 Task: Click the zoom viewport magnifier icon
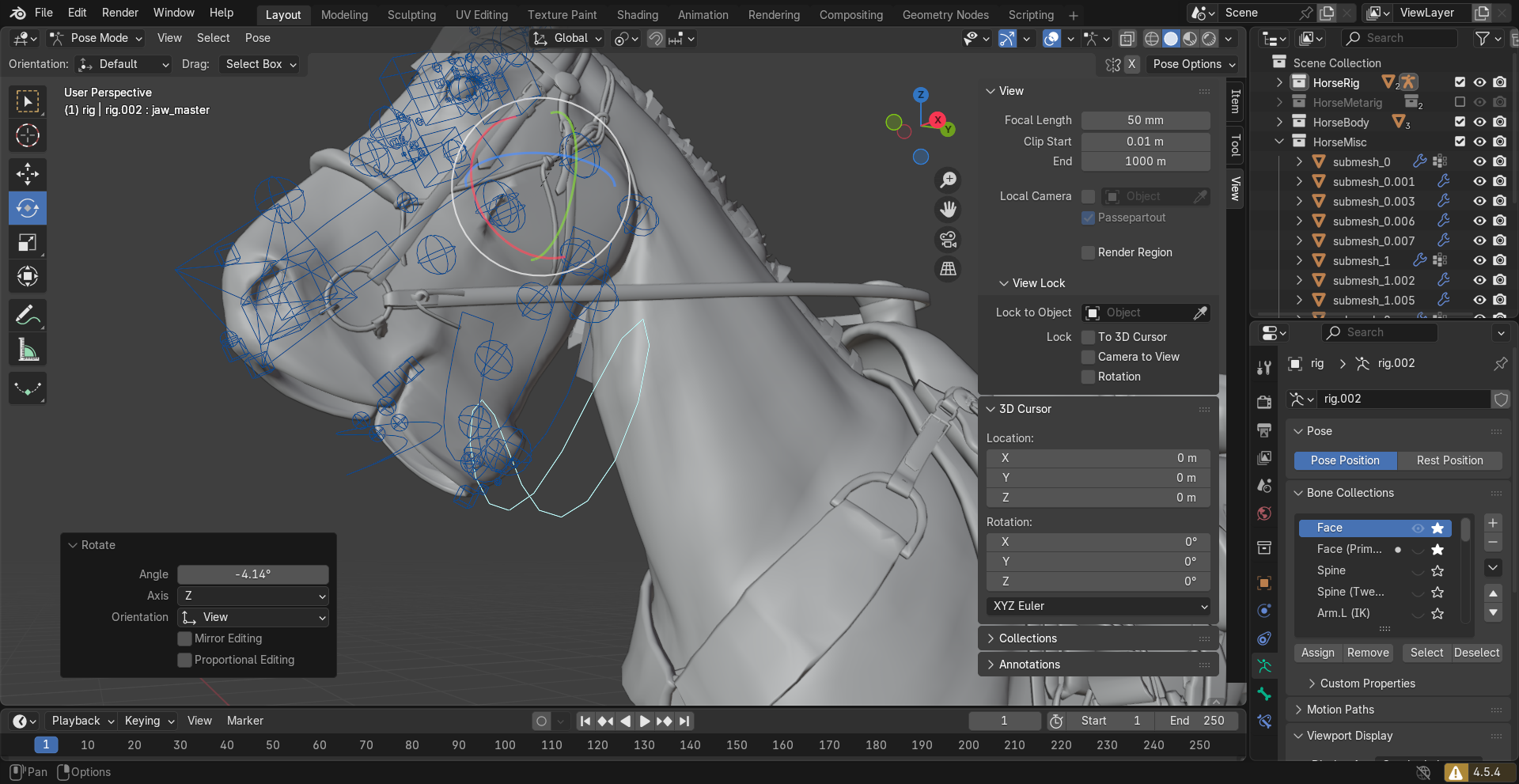[x=948, y=180]
